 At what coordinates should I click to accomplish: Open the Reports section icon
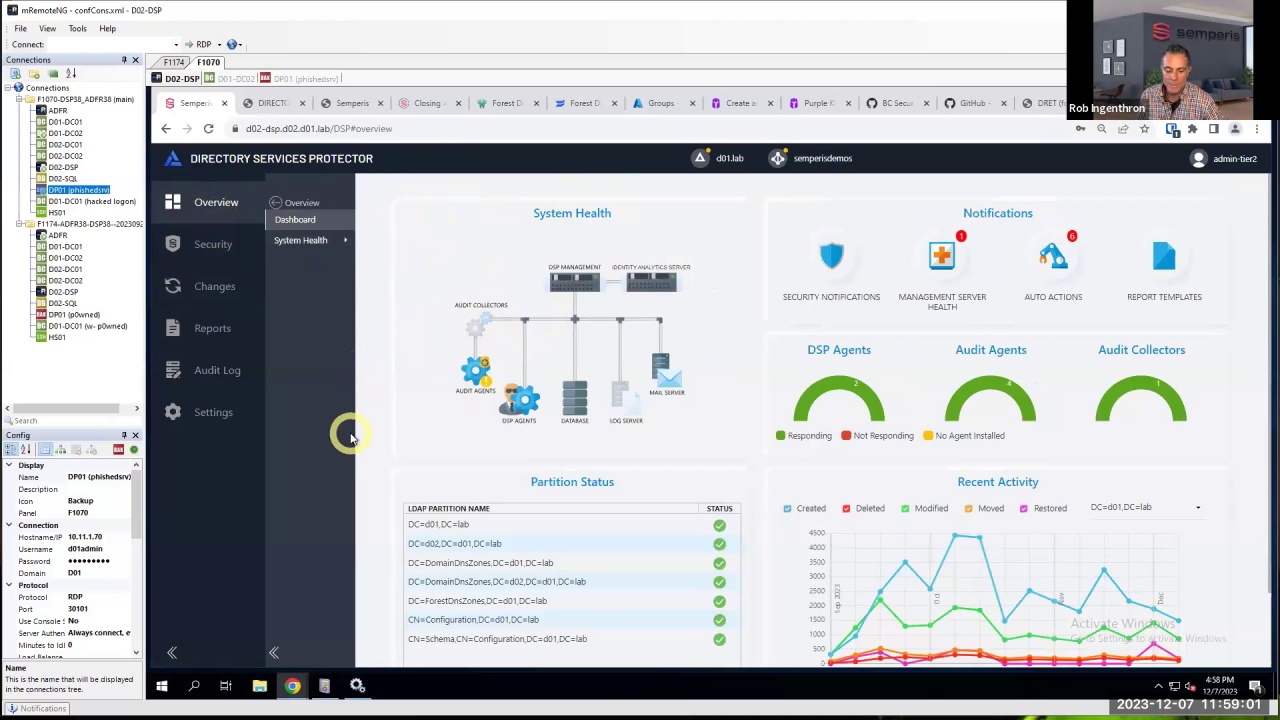tap(173, 328)
